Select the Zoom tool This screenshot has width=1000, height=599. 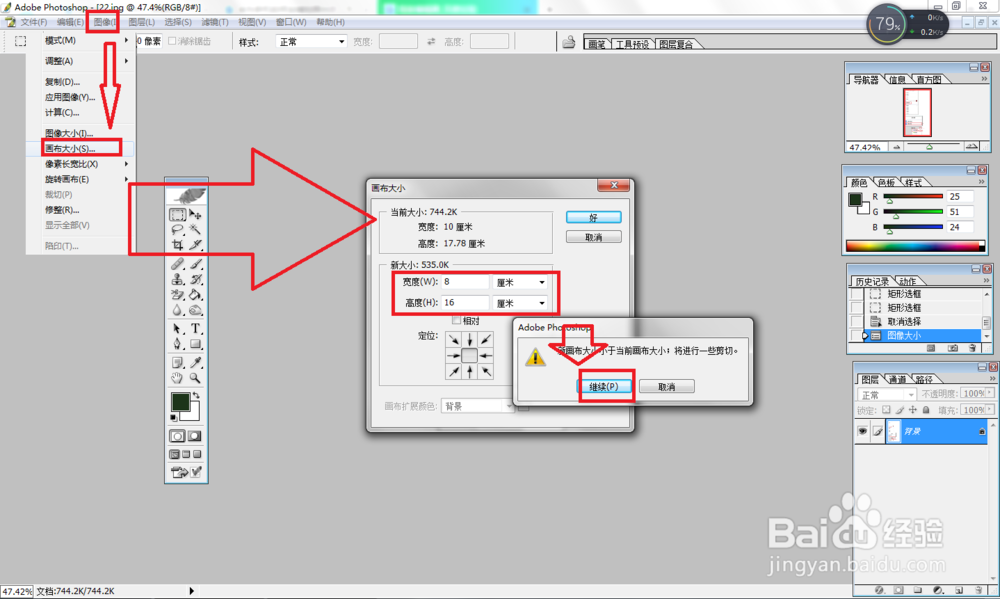[x=195, y=378]
